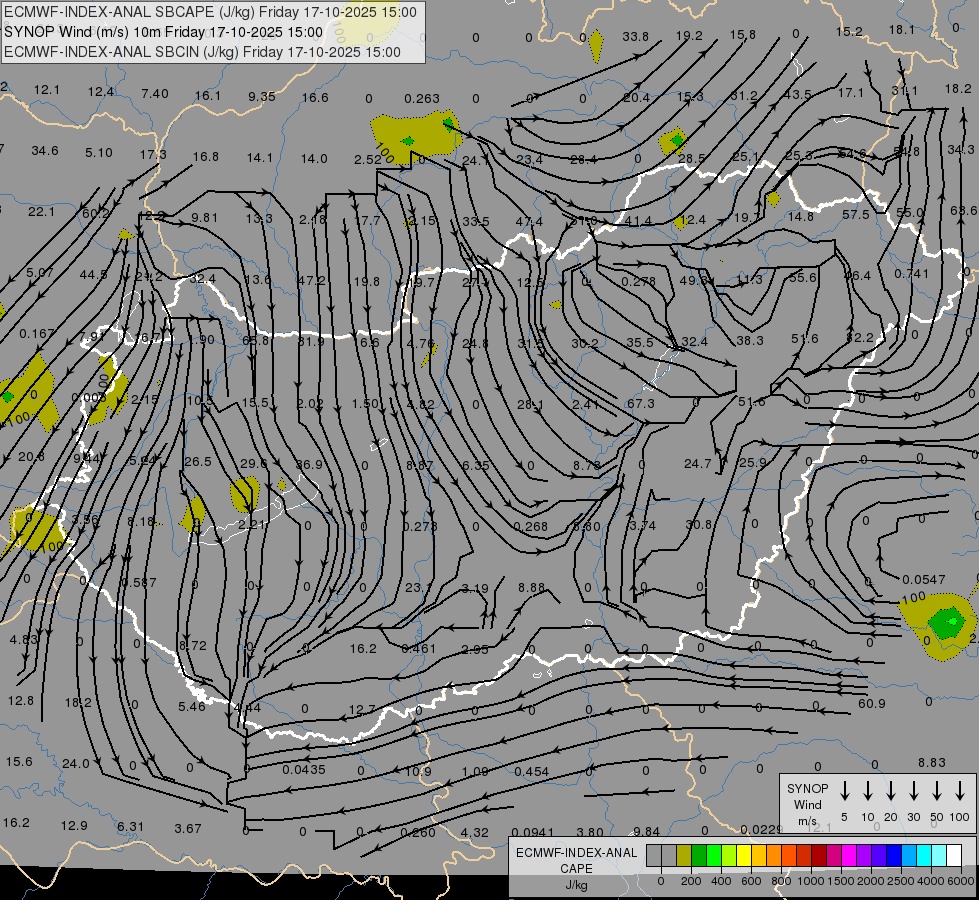Click the map value 25.9

pyautogui.click(x=752, y=463)
